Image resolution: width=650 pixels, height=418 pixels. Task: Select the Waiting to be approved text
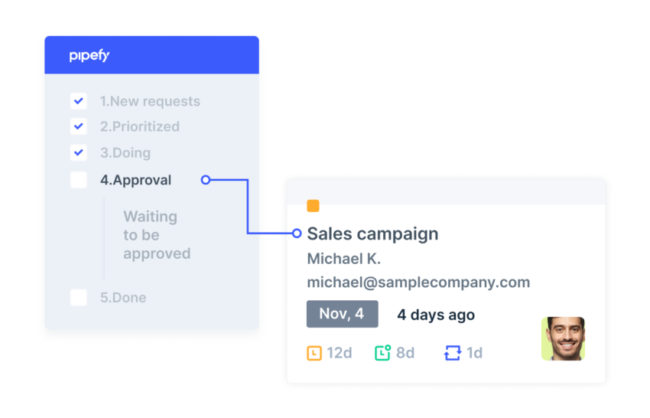click(x=157, y=235)
